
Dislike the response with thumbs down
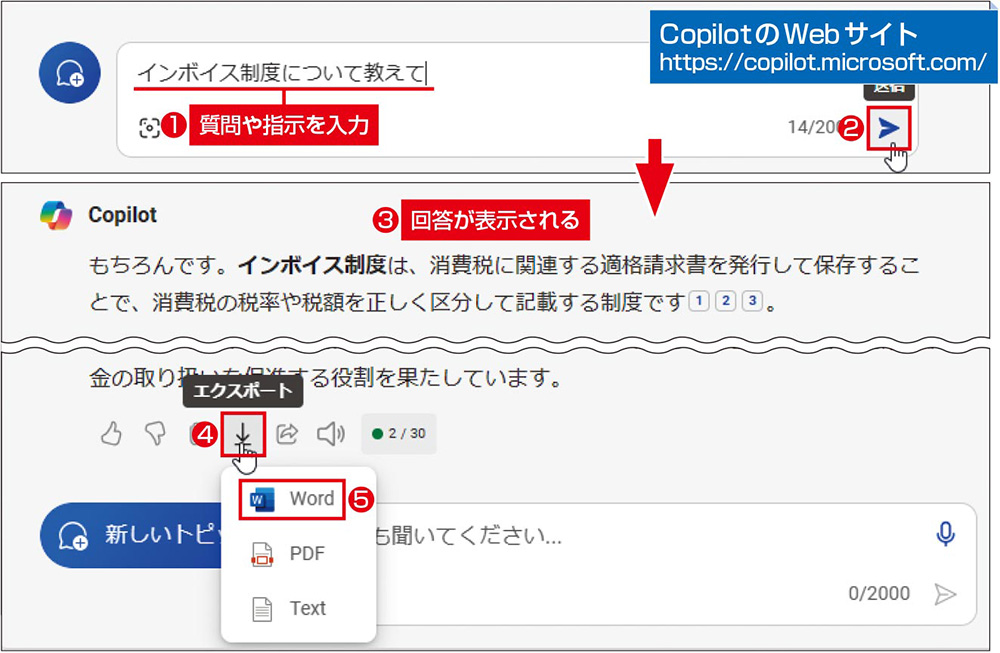click(154, 433)
